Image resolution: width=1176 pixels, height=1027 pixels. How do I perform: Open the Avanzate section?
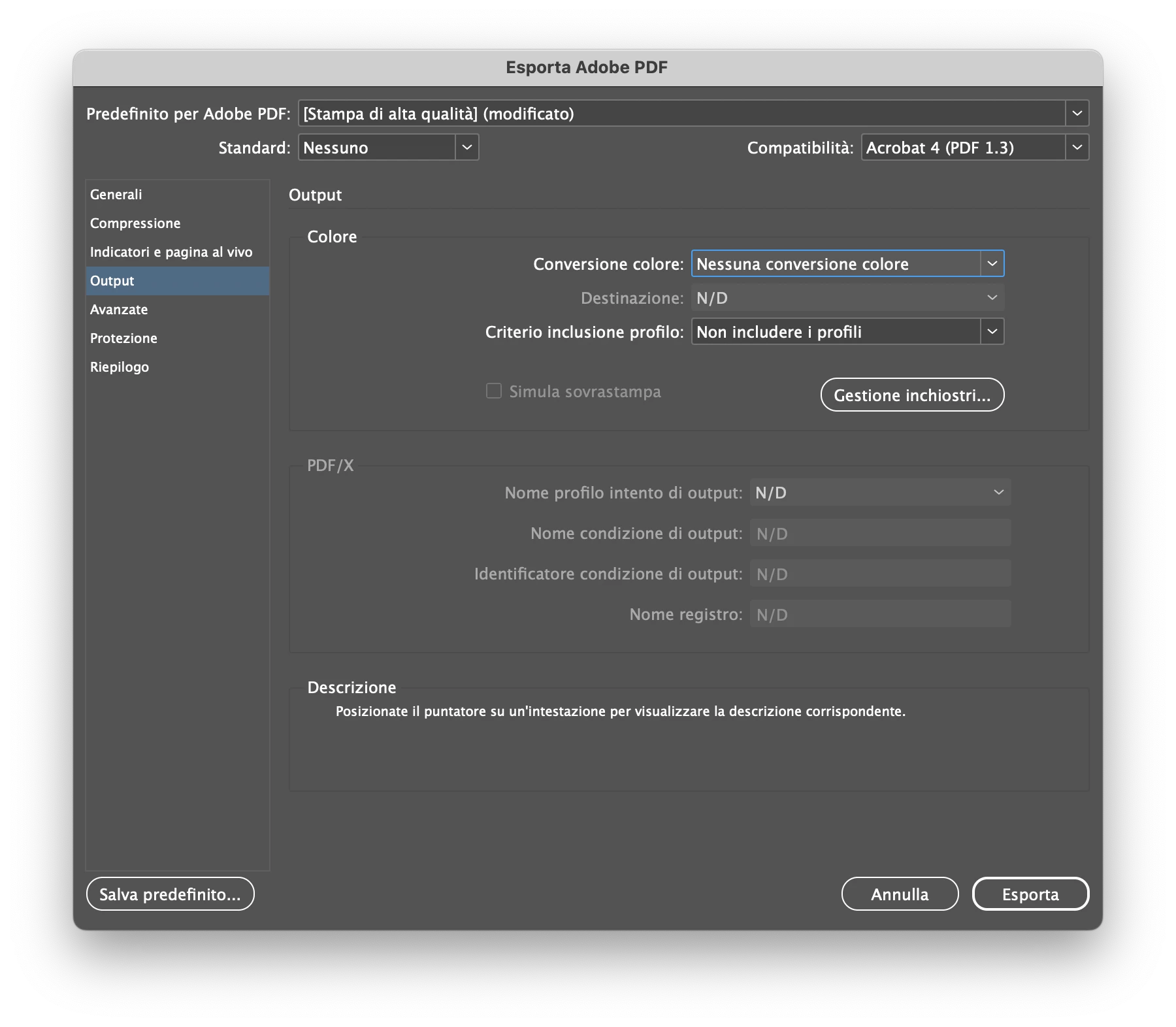(178, 310)
